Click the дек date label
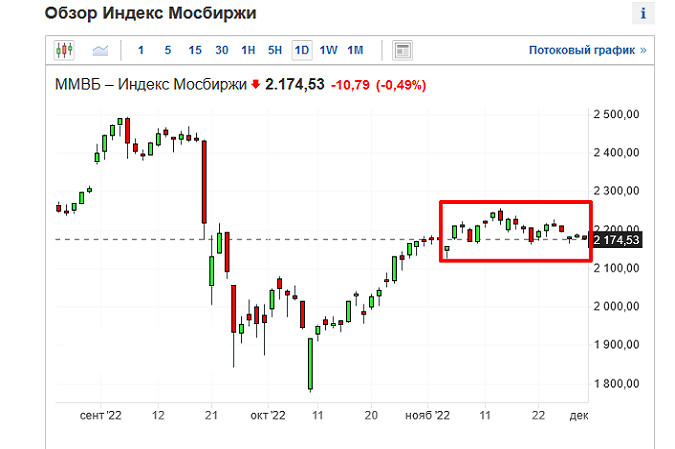 [579, 415]
